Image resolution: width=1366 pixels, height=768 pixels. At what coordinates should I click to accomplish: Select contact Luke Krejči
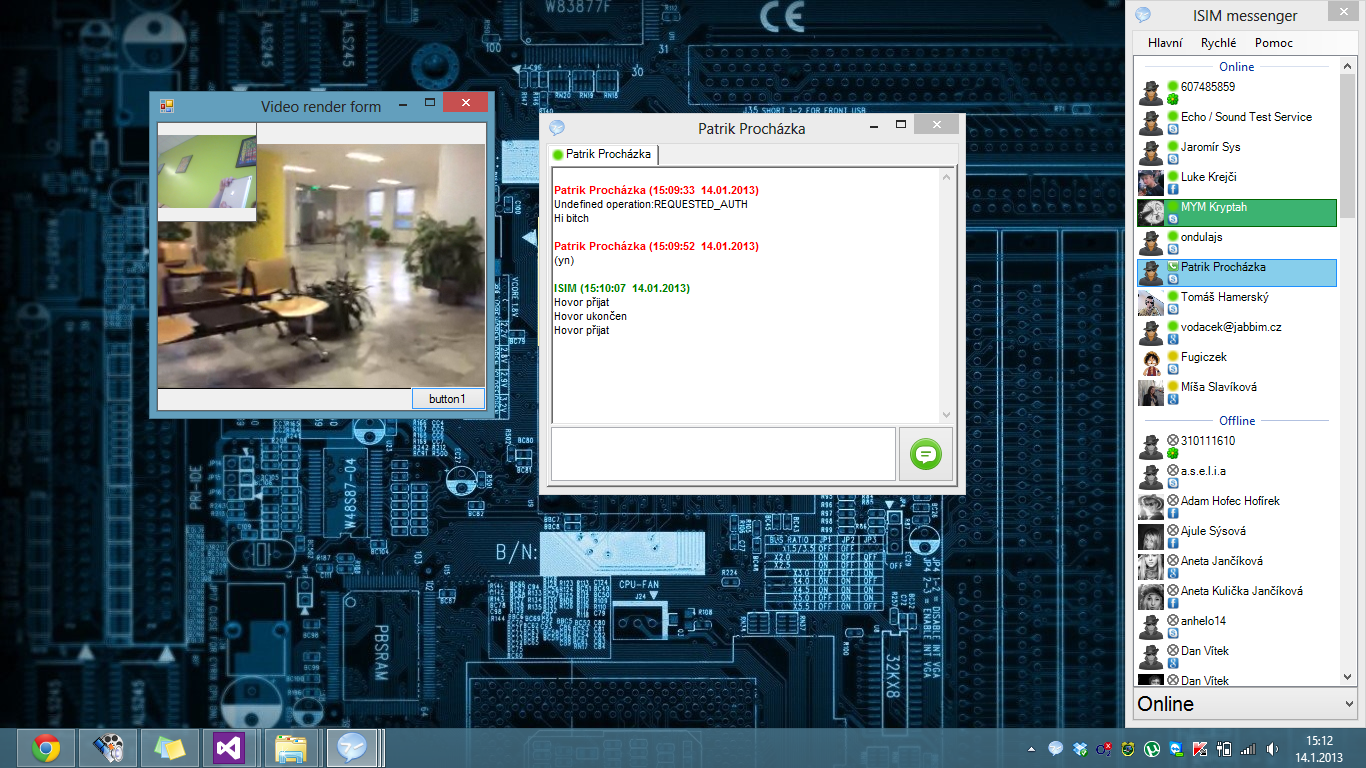(1237, 182)
